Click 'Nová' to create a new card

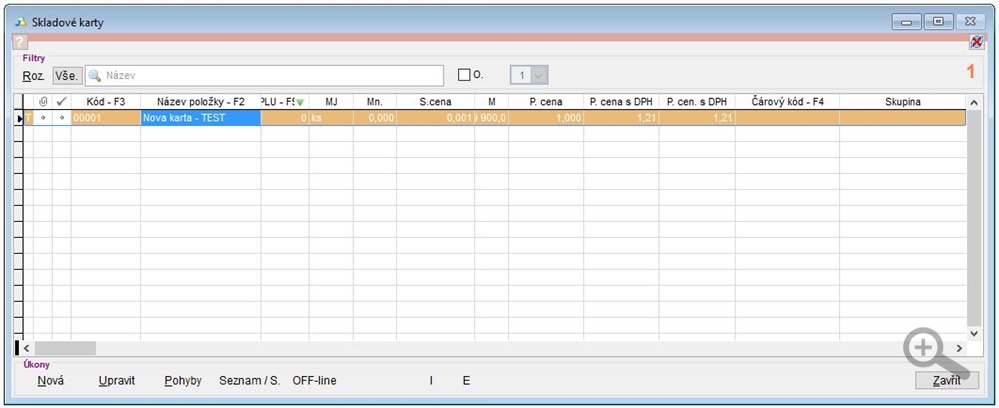51,380
